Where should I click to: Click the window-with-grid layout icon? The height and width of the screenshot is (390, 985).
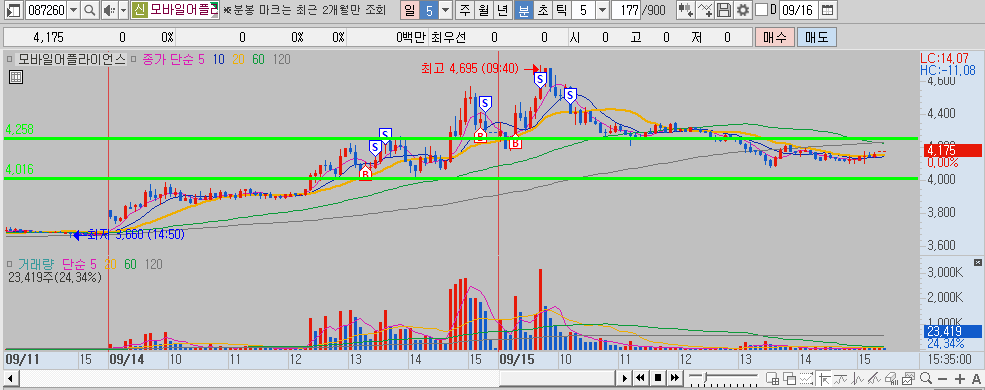pos(773,378)
